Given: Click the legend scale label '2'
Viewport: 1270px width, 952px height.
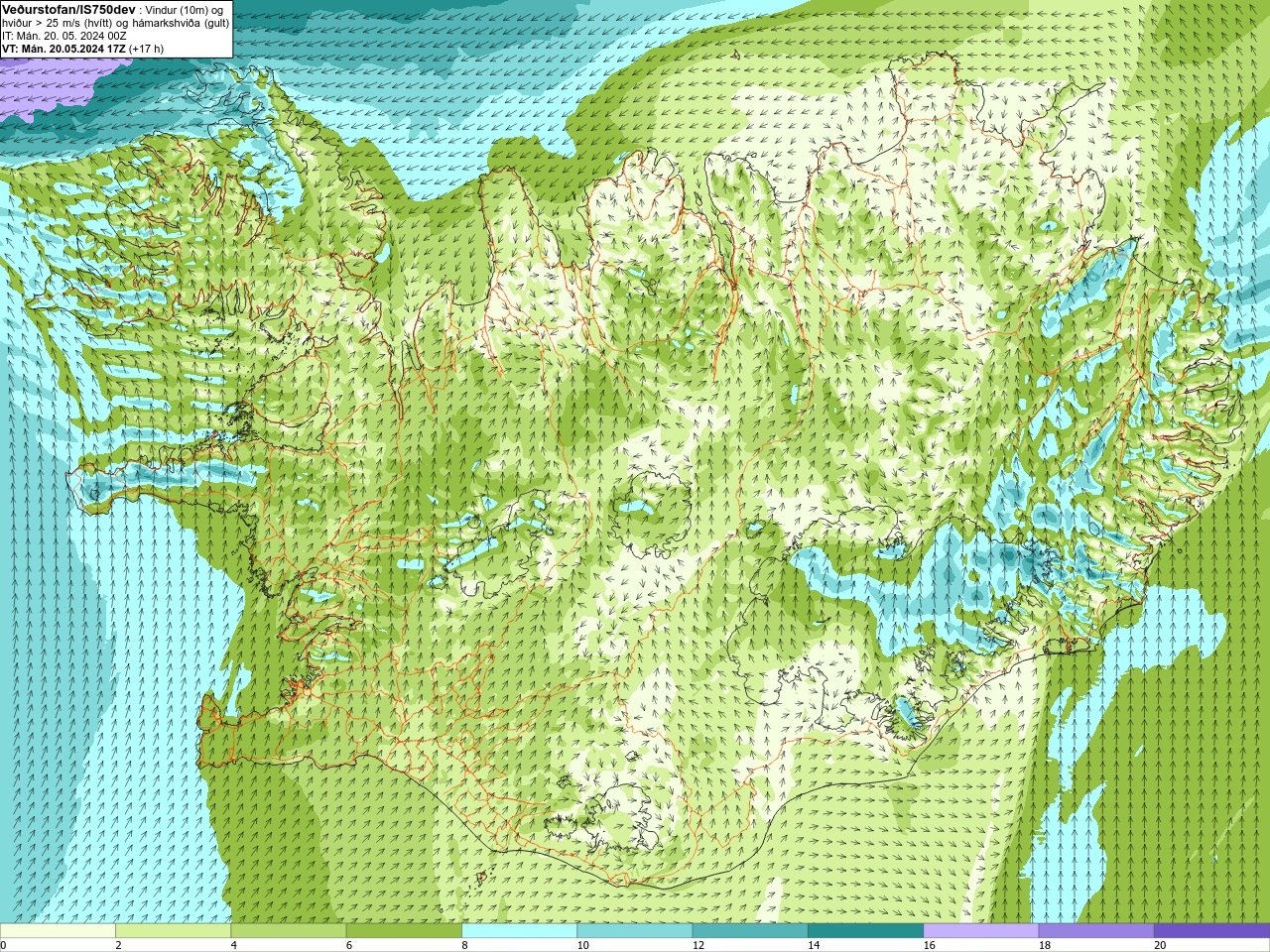Looking at the screenshot, I should tap(118, 945).
